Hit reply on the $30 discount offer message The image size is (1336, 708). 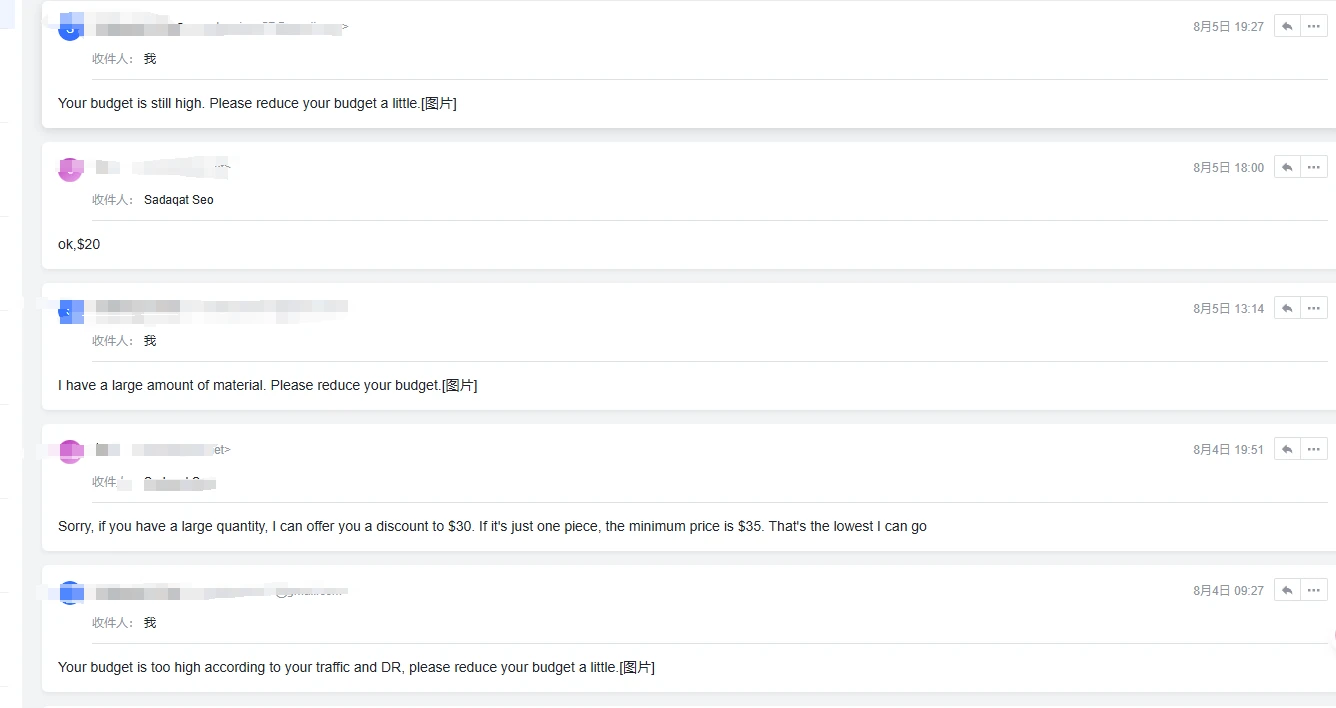[1287, 450]
